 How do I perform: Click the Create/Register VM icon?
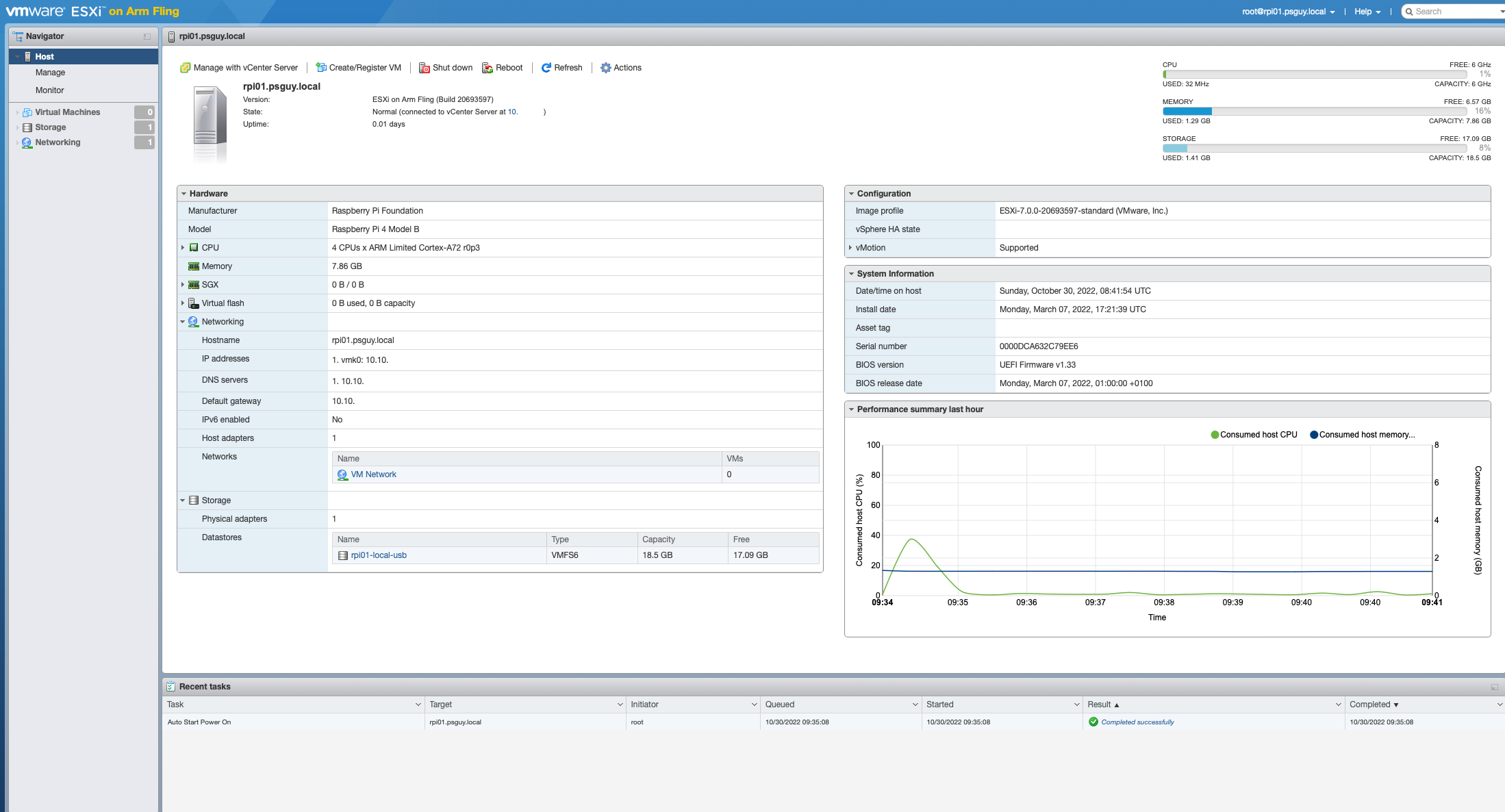320,68
